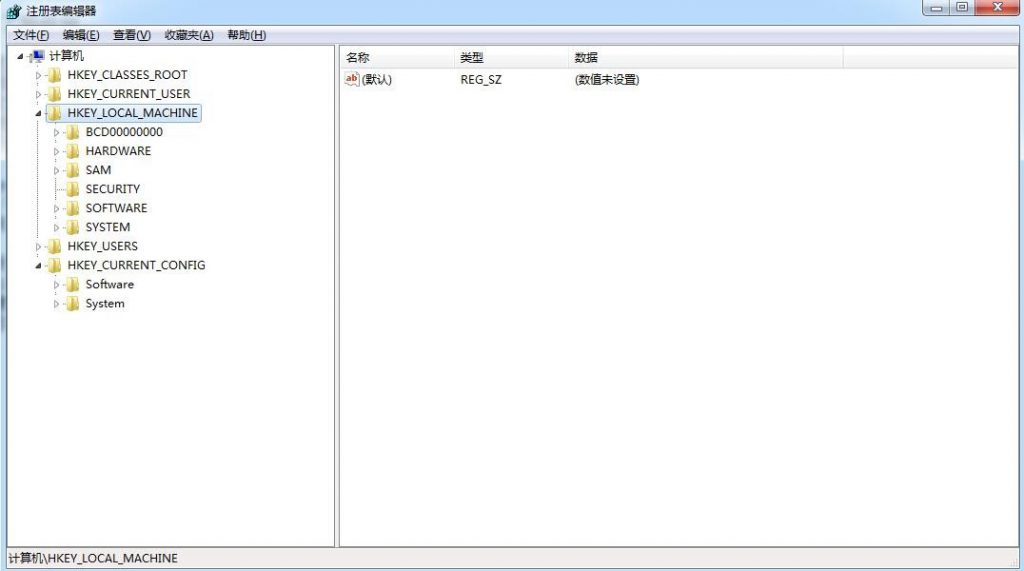Open the 编辑(E) menu
The image size is (1024, 571).
click(81, 35)
